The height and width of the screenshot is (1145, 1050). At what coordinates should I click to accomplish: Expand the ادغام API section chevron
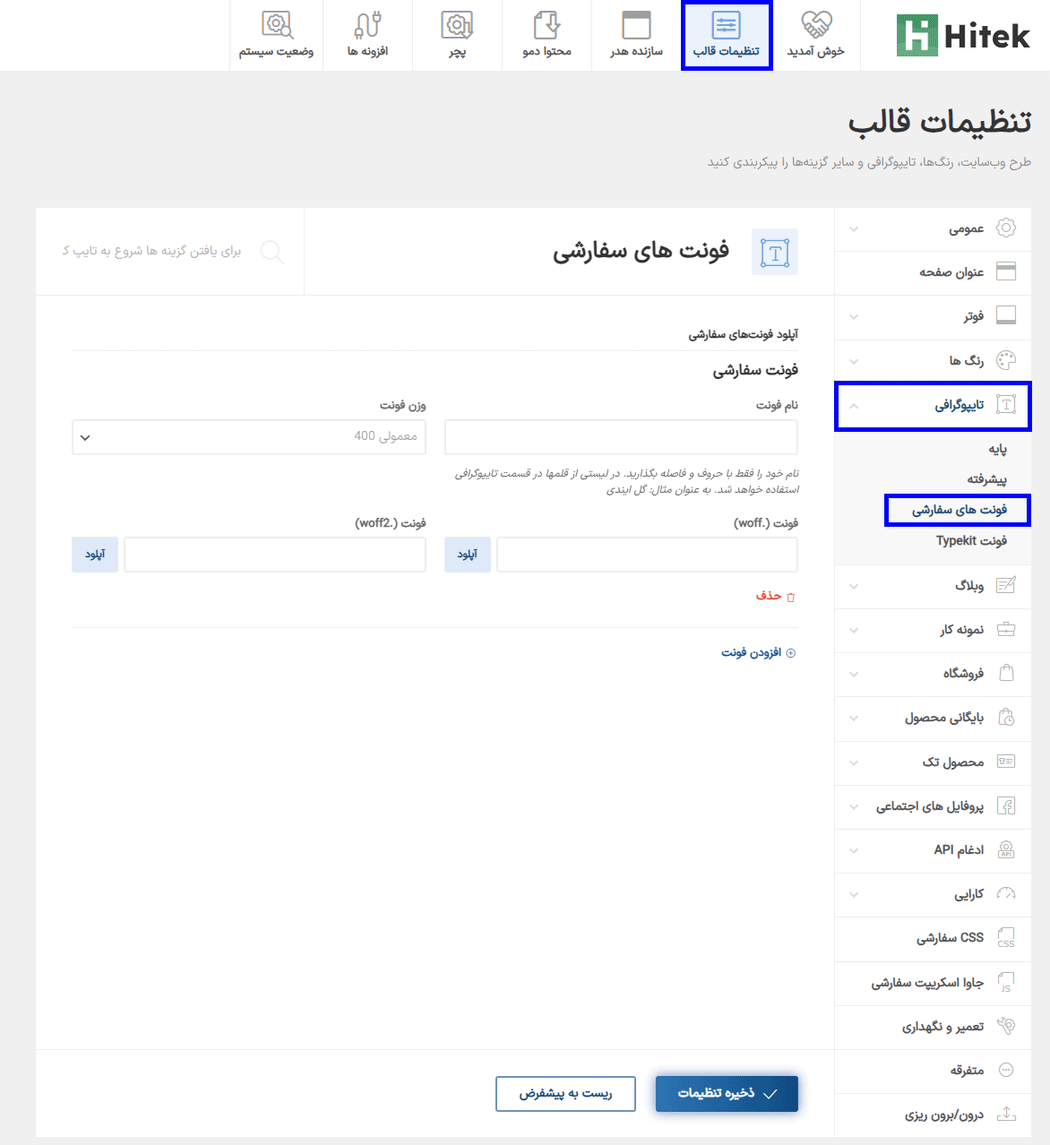coord(854,851)
